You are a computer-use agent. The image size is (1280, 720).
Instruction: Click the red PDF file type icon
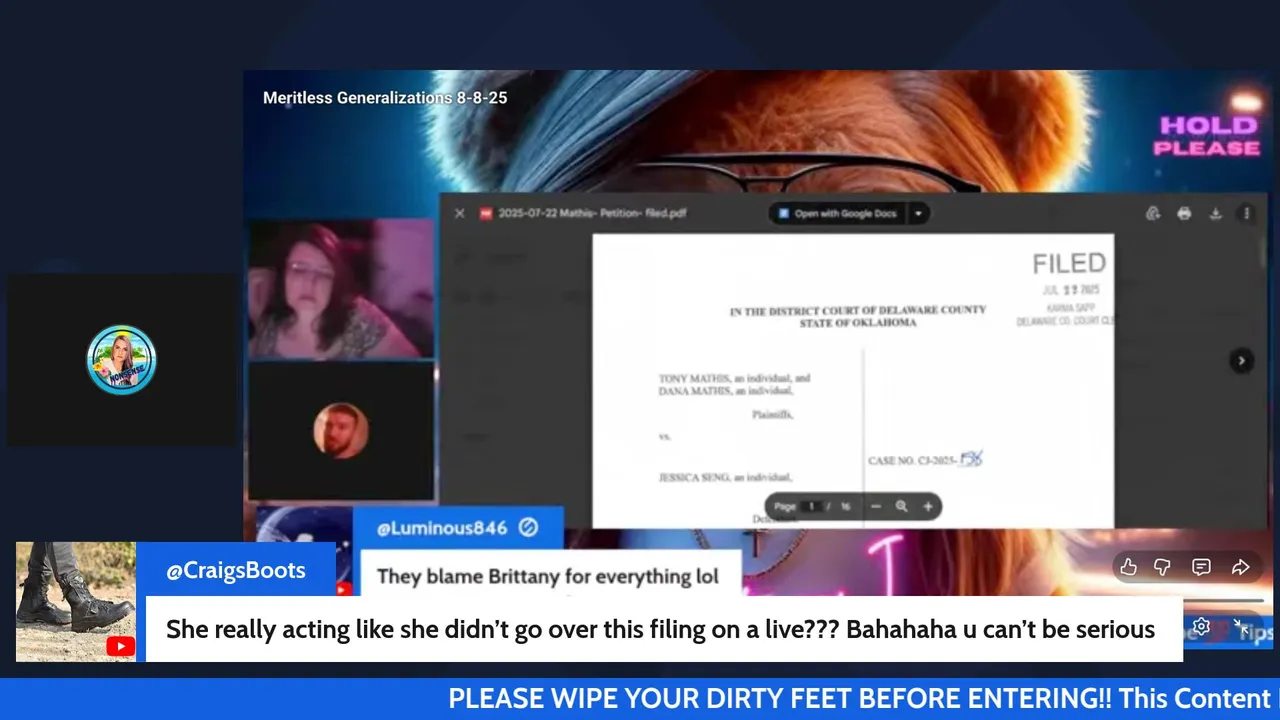[x=486, y=213]
